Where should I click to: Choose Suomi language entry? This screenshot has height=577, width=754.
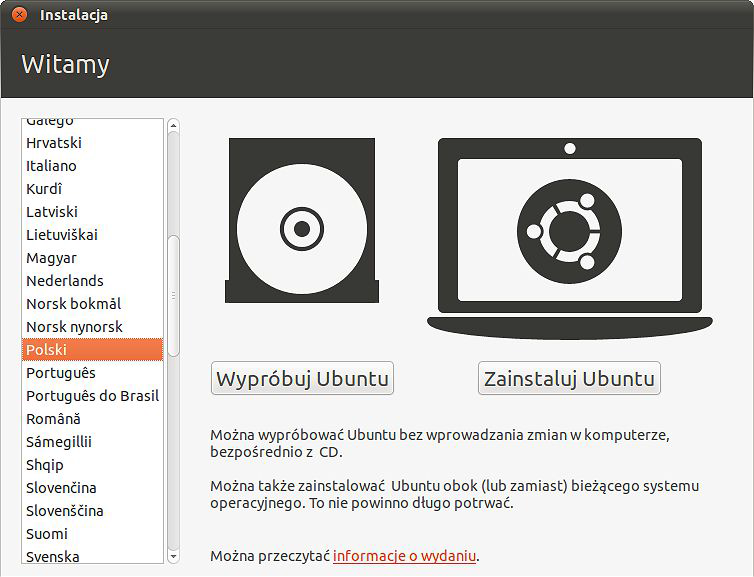click(x=92, y=534)
